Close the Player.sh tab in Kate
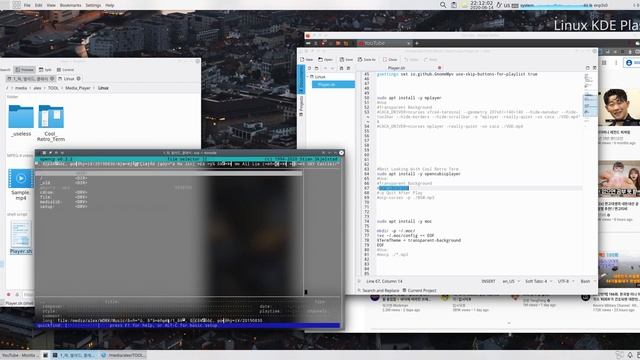Viewport: 640px width, 360px height. click(x=440, y=68)
